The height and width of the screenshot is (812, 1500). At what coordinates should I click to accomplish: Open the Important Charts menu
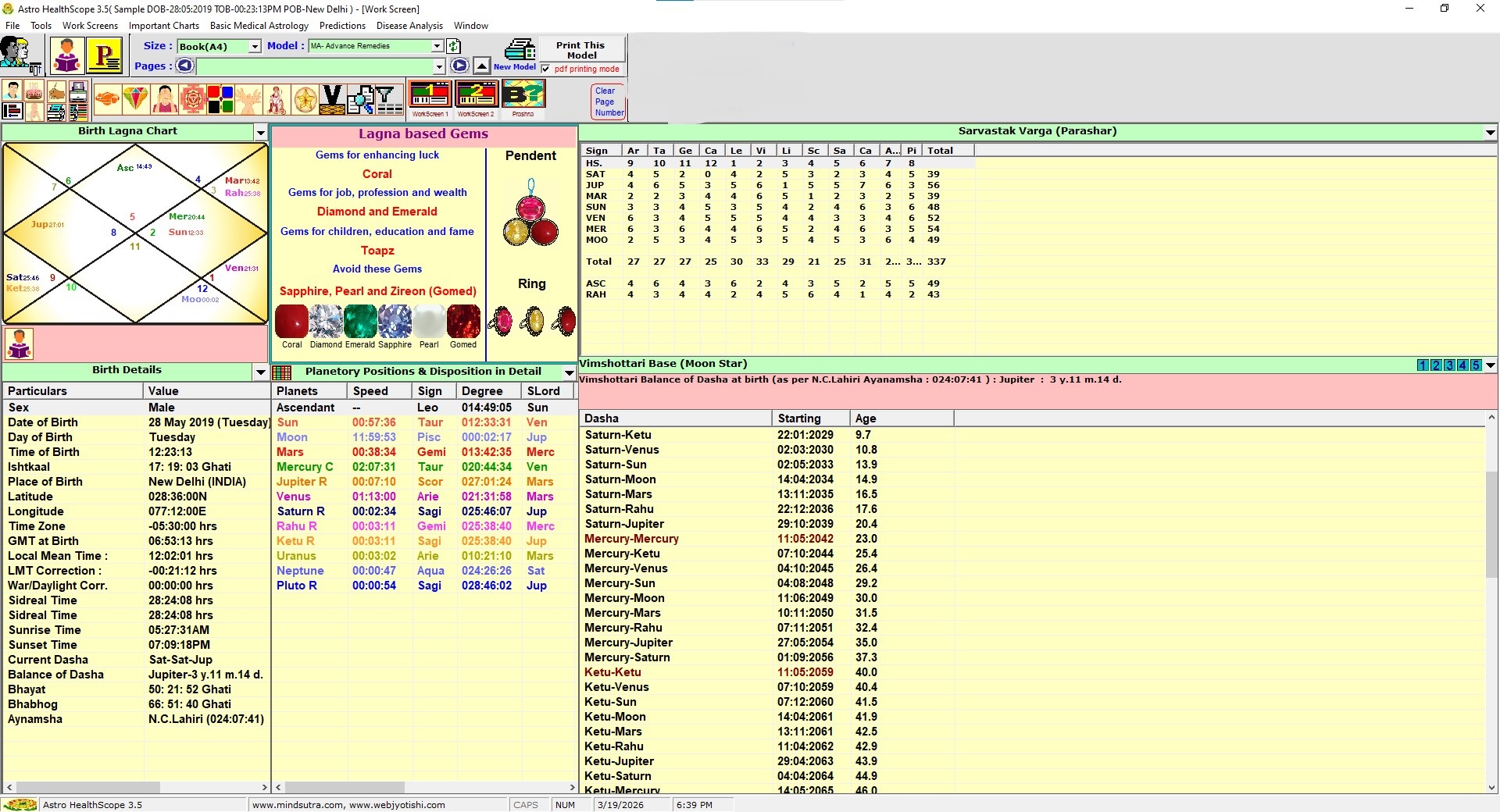pyautogui.click(x=164, y=25)
